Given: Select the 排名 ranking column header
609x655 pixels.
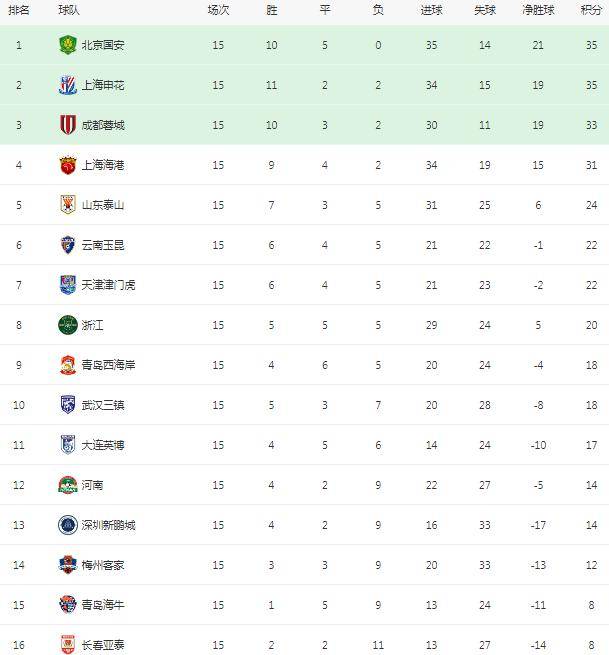Looking at the screenshot, I should point(19,10).
